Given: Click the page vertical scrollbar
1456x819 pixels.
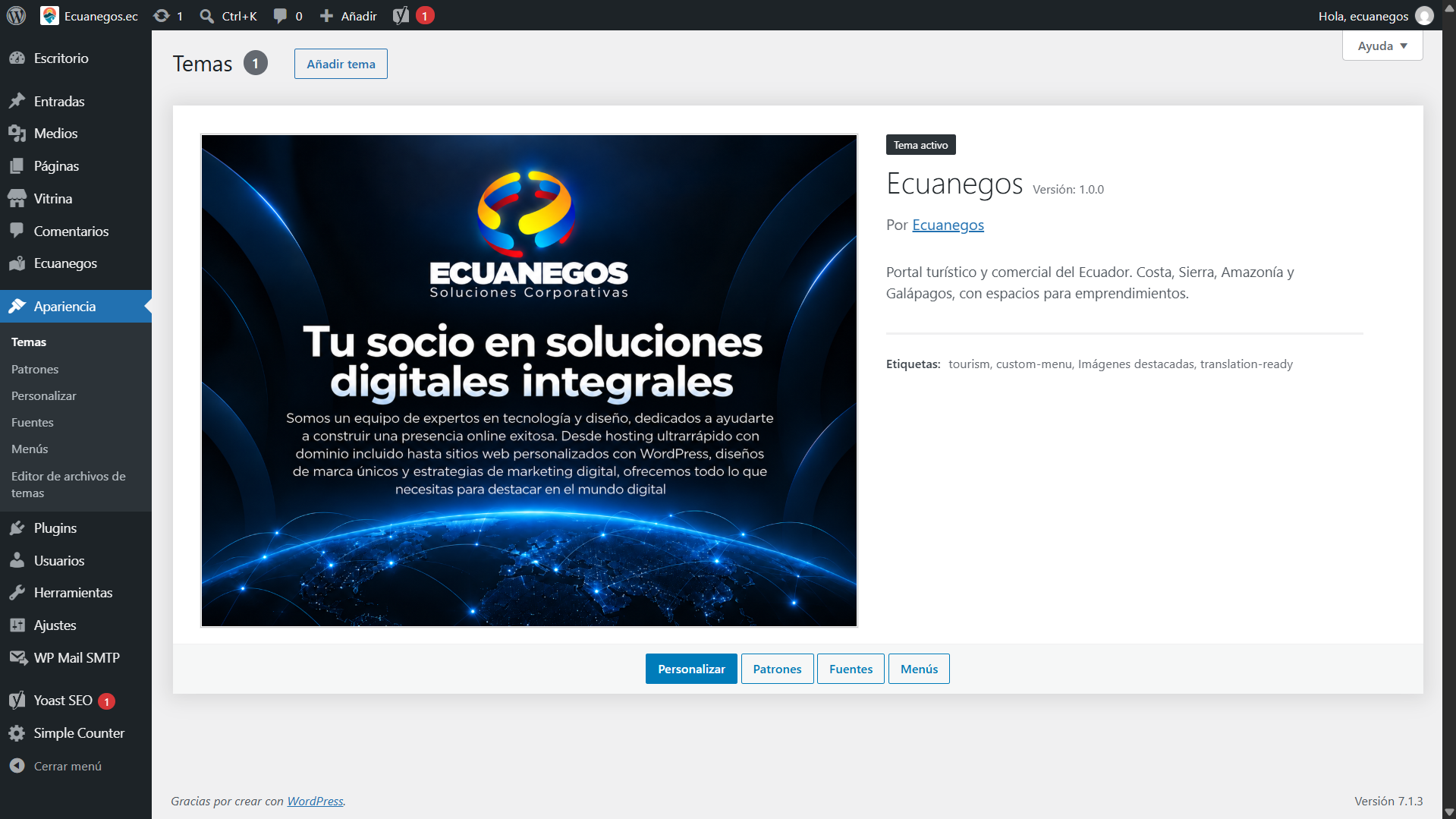Looking at the screenshot, I should pyautogui.click(x=1448, y=410).
